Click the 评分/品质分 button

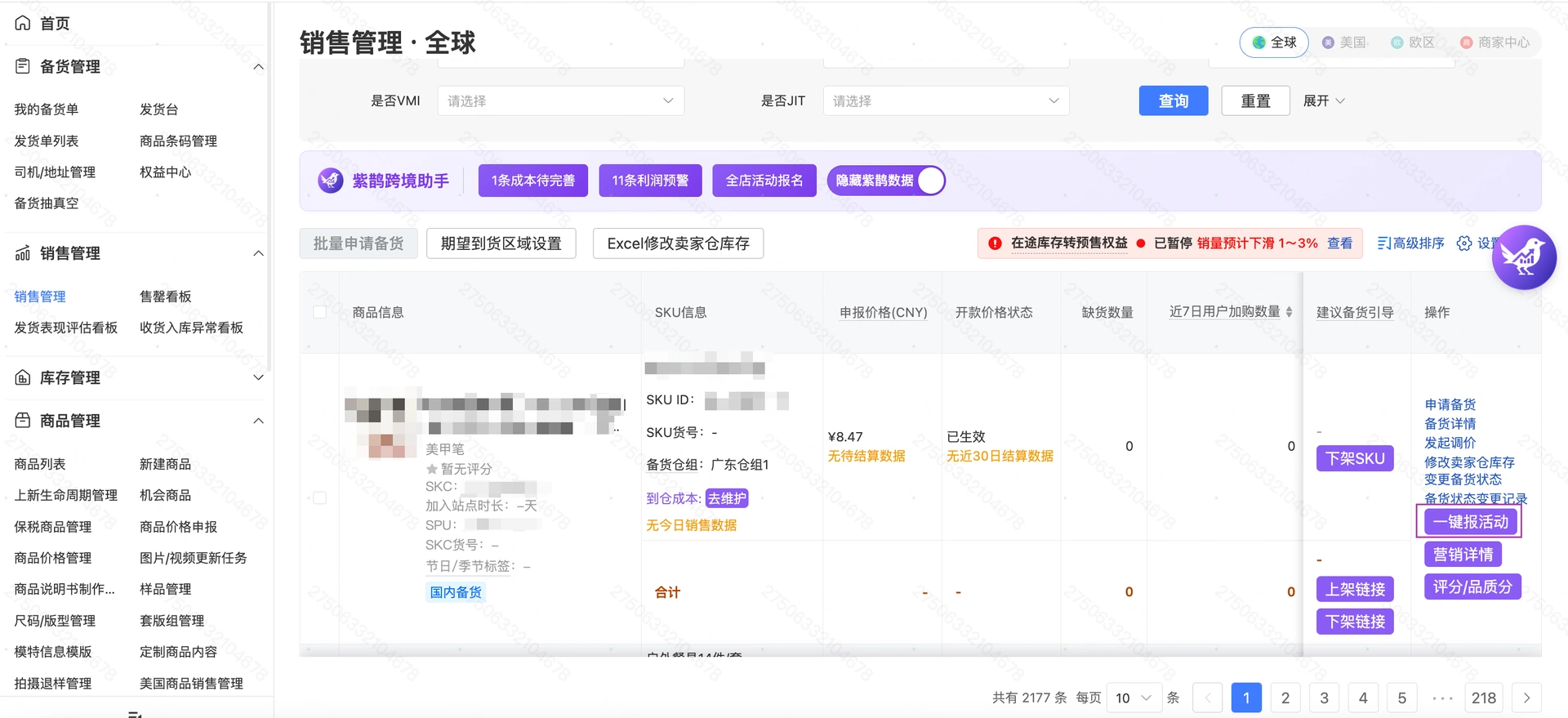pyautogui.click(x=1472, y=586)
